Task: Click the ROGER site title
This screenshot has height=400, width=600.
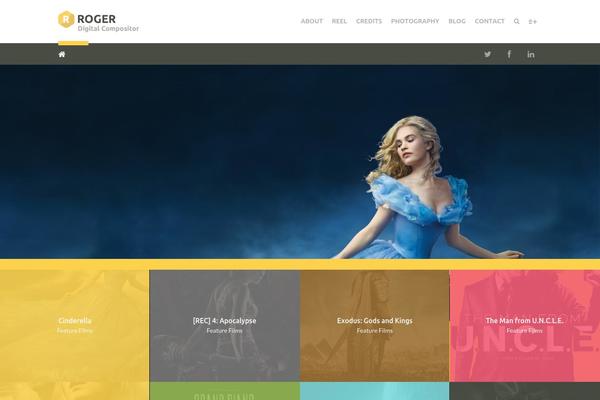Action: click(x=96, y=19)
